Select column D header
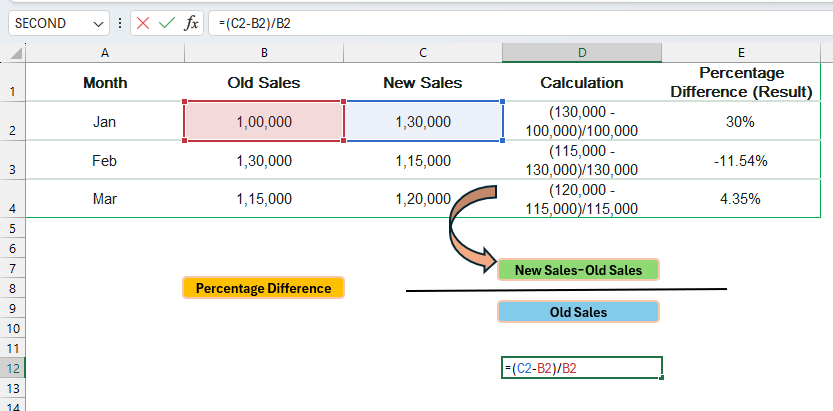This screenshot has width=833, height=411. point(582,53)
